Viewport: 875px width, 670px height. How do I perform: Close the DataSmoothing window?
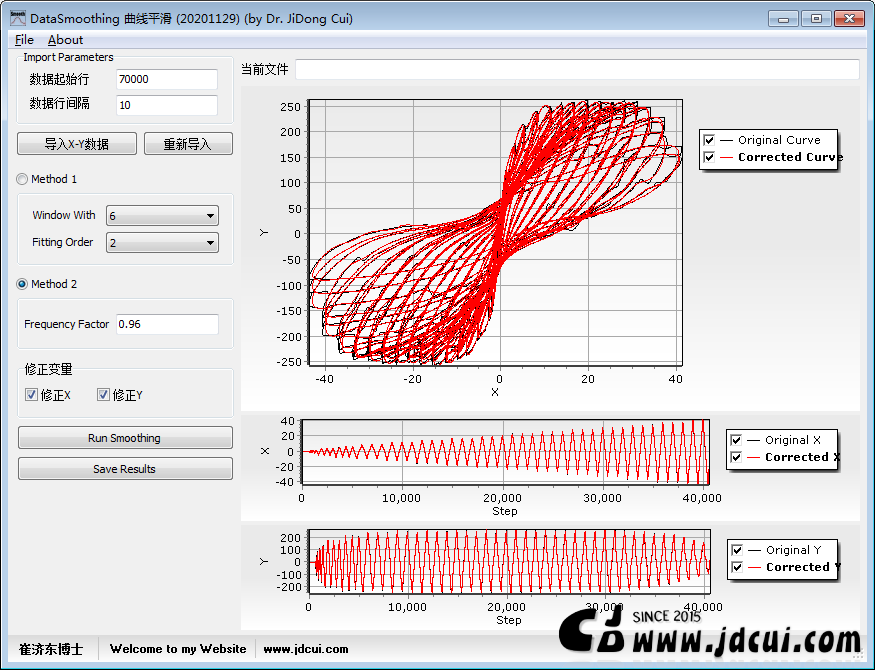(x=849, y=19)
